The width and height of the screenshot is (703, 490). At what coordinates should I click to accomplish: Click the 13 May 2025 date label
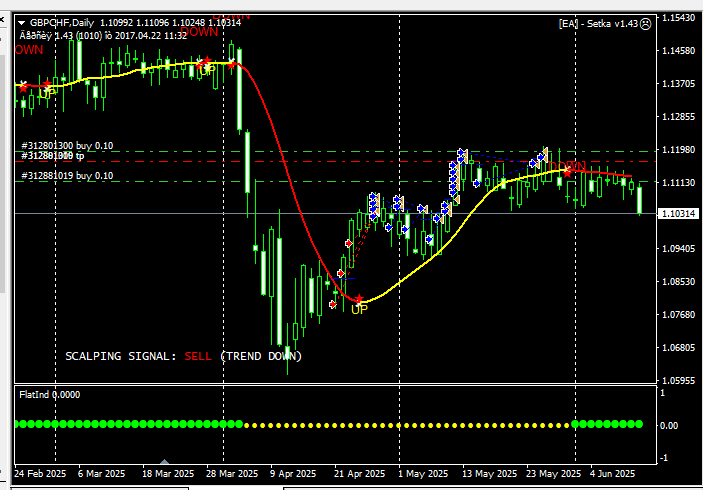(x=489, y=474)
